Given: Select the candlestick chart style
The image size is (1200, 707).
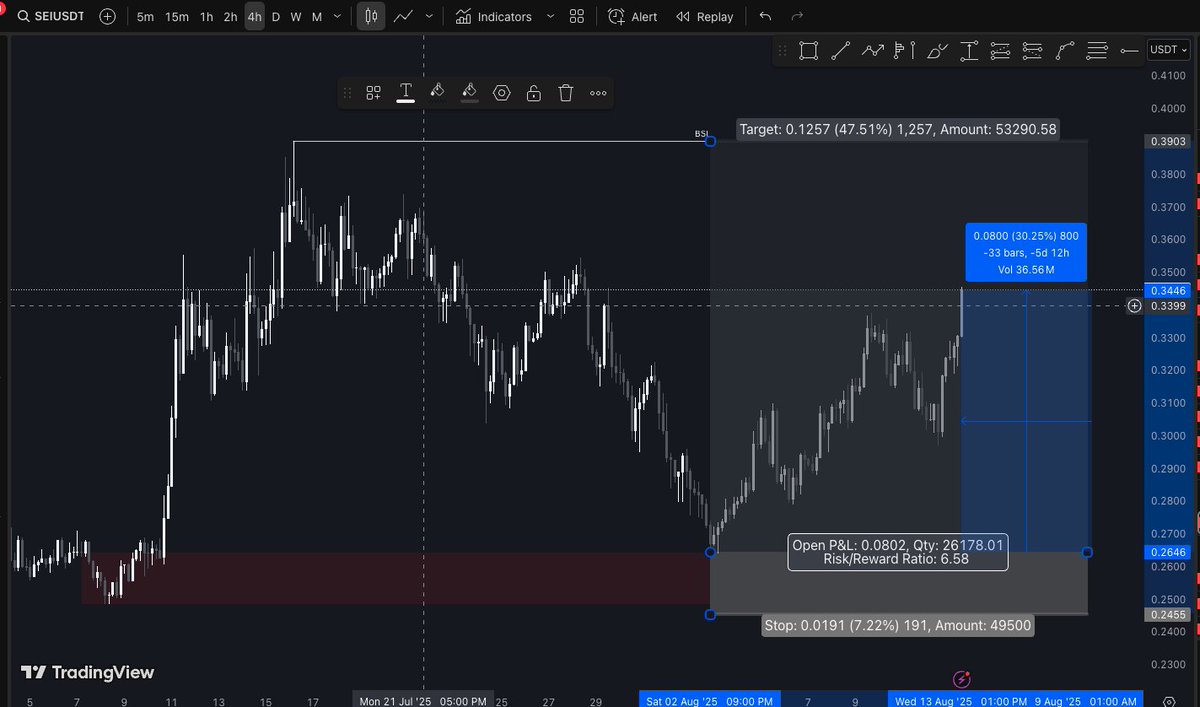Looking at the screenshot, I should (x=371, y=17).
